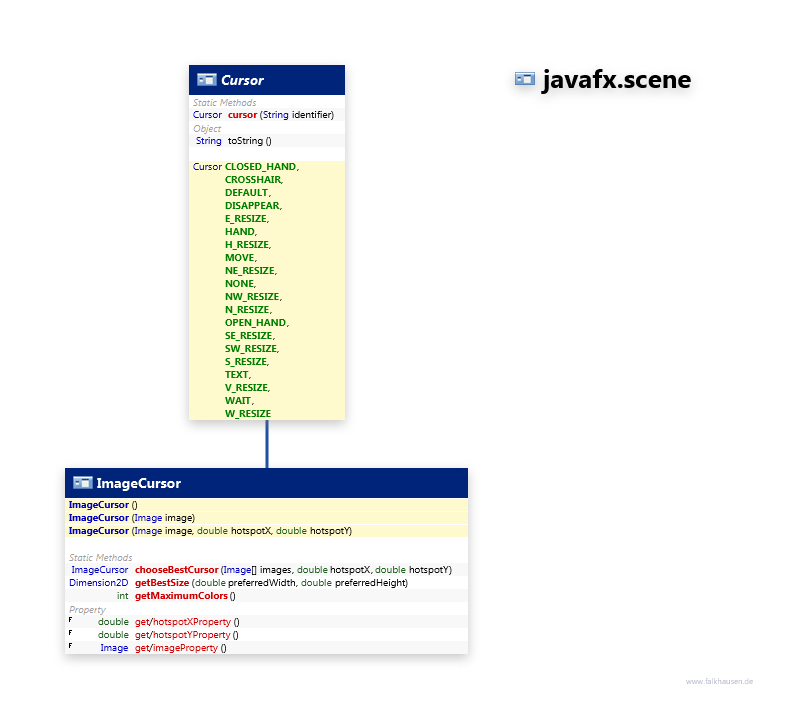Click the OPEN_HAND field entry

256,323
